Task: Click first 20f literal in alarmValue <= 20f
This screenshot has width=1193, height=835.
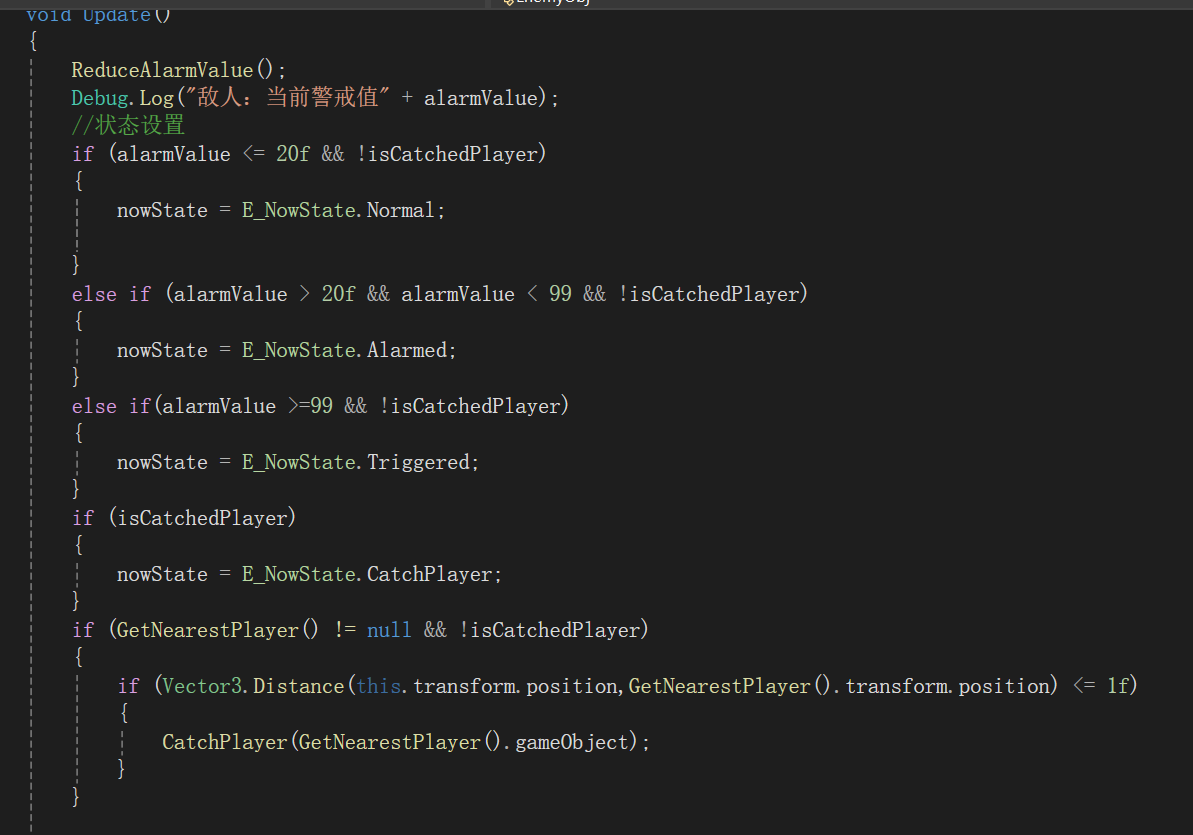Action: pyautogui.click(x=293, y=154)
